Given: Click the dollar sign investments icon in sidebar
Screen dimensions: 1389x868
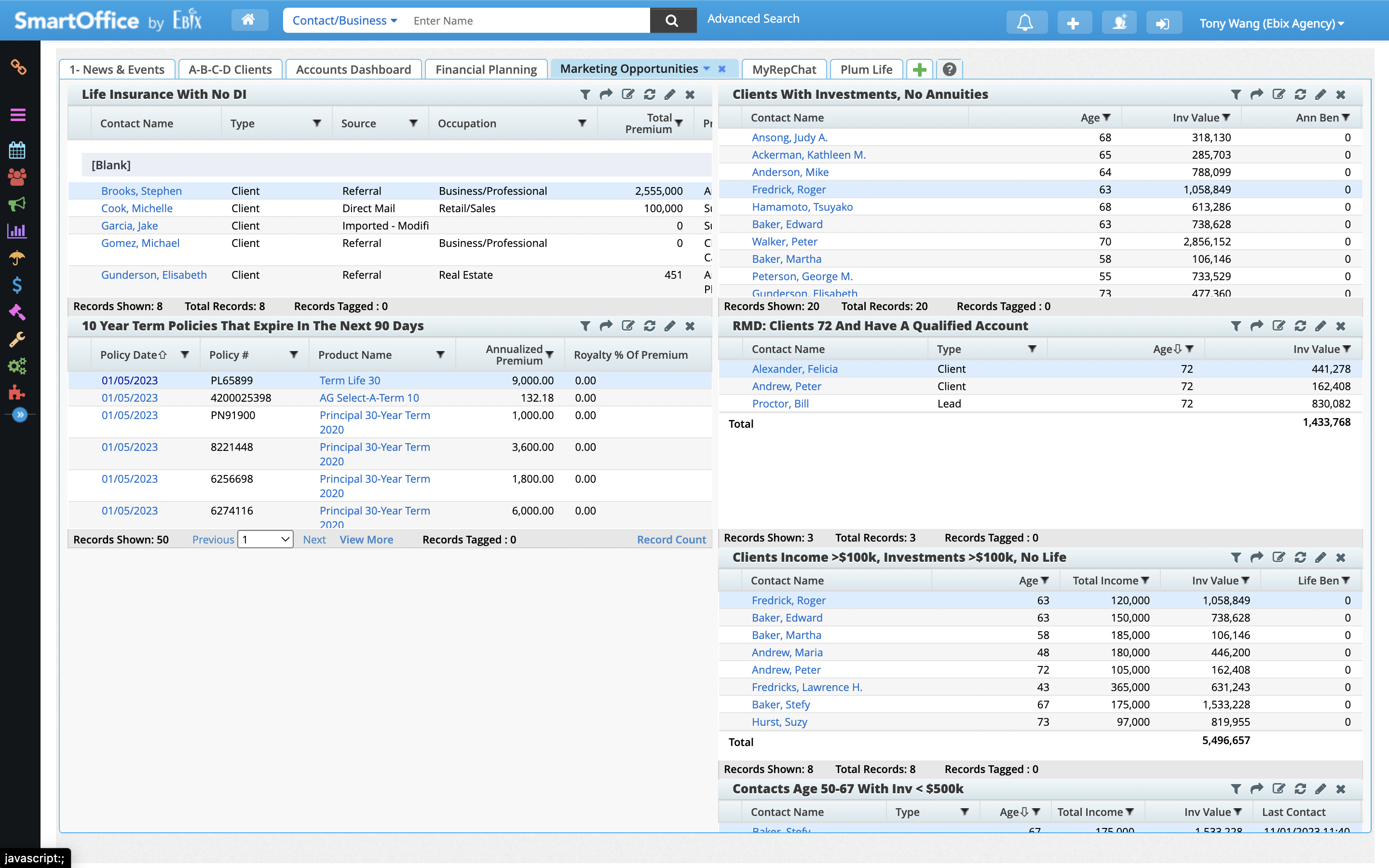Looking at the screenshot, I should click(x=17, y=285).
